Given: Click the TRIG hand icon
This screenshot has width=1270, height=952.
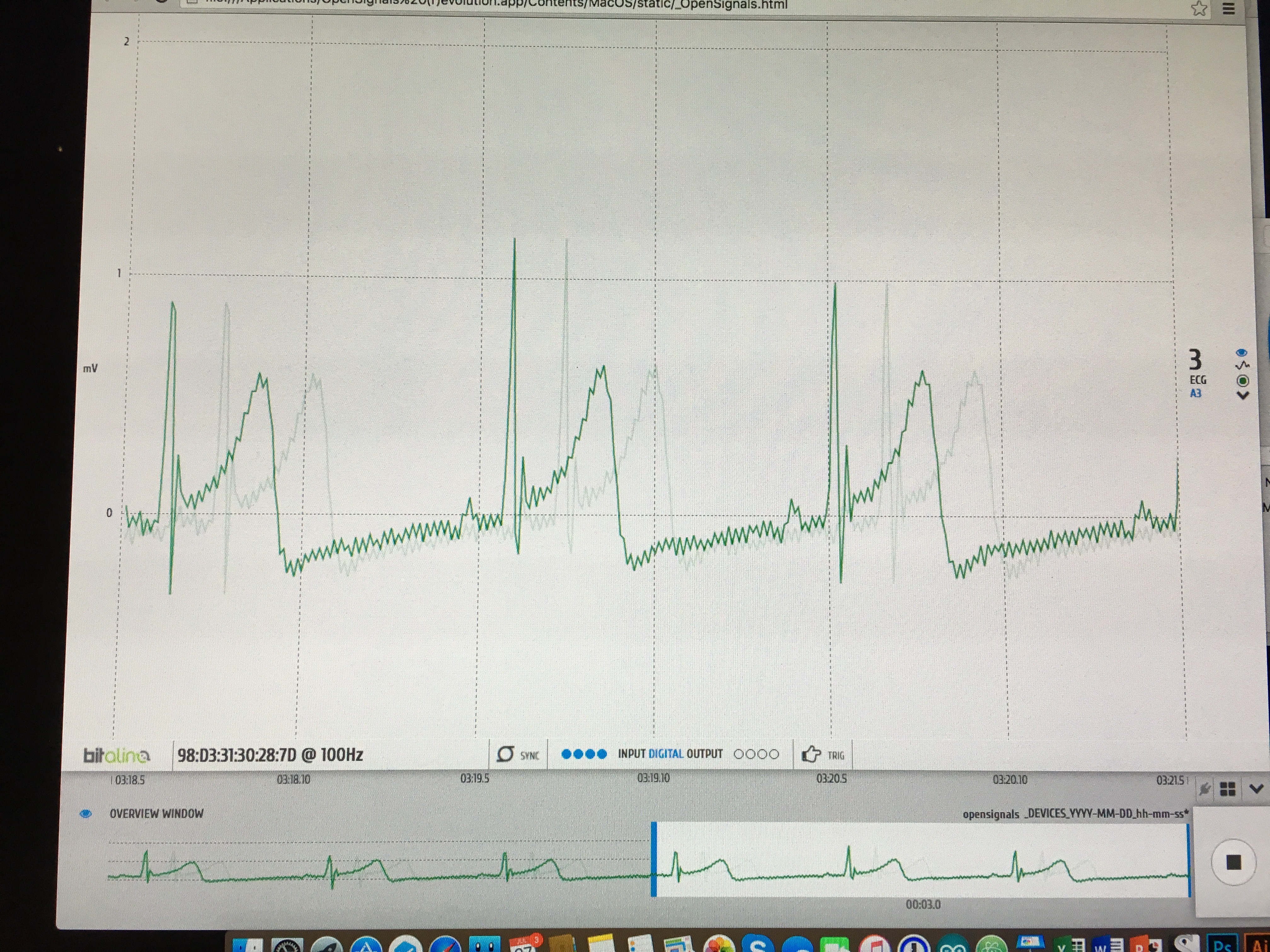Looking at the screenshot, I should [x=811, y=754].
